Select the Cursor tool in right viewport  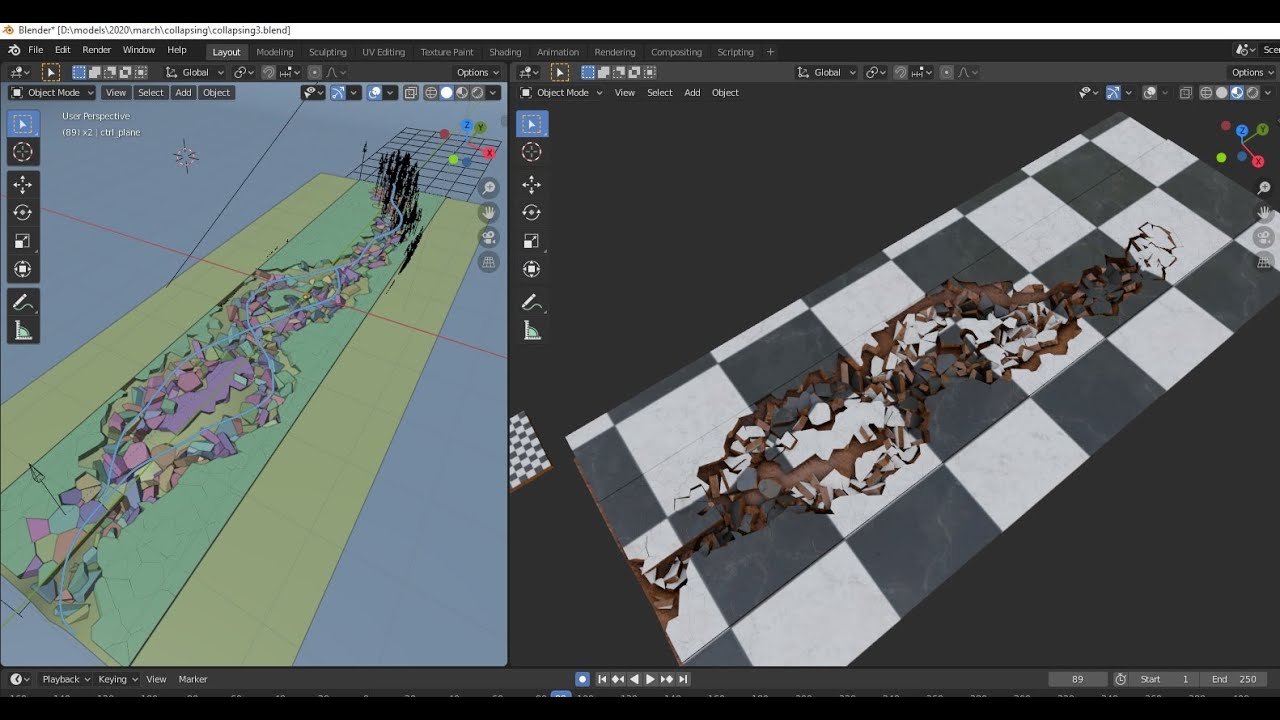[x=532, y=152]
